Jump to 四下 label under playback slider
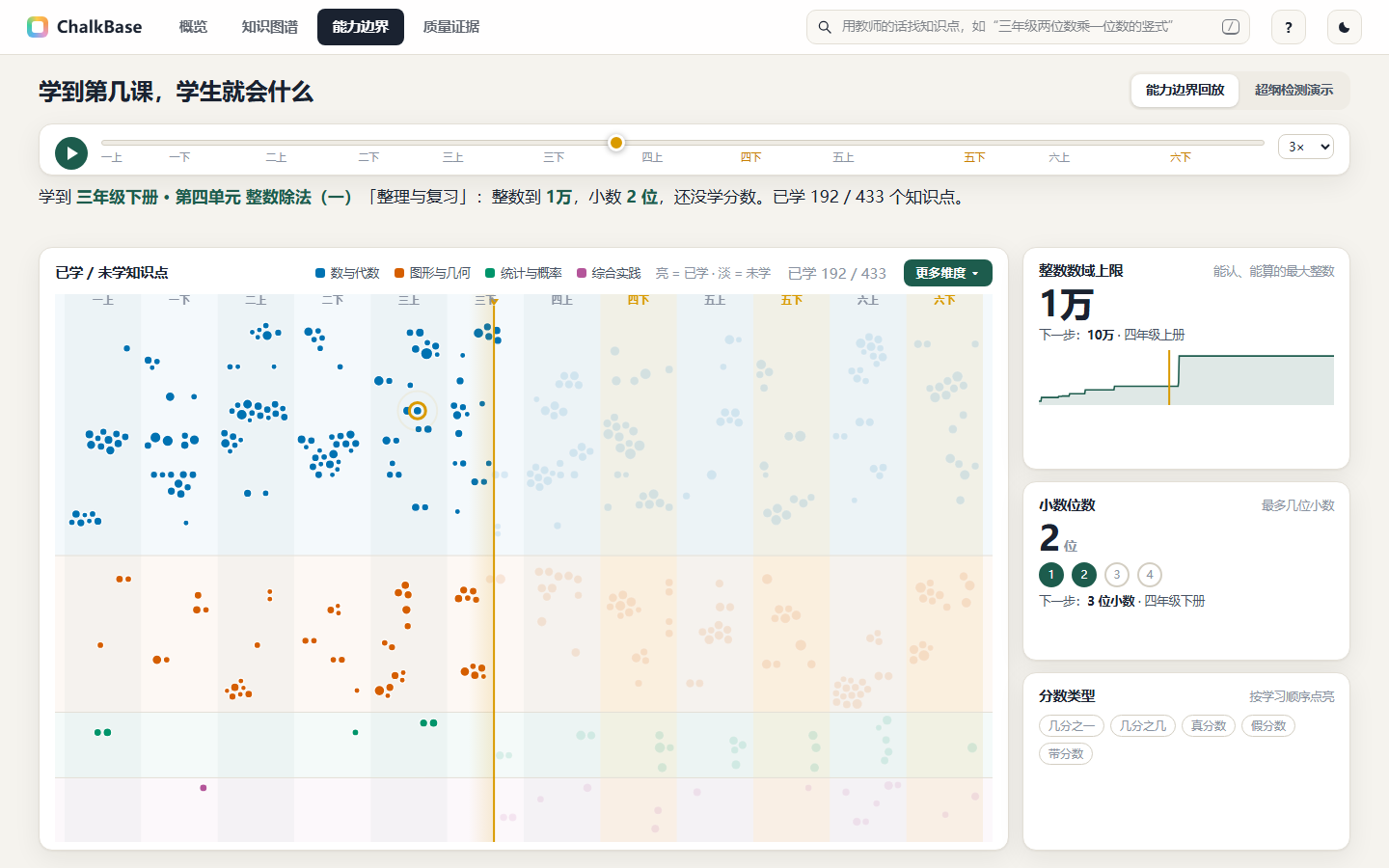Image resolution: width=1389 pixels, height=868 pixels. (x=751, y=157)
